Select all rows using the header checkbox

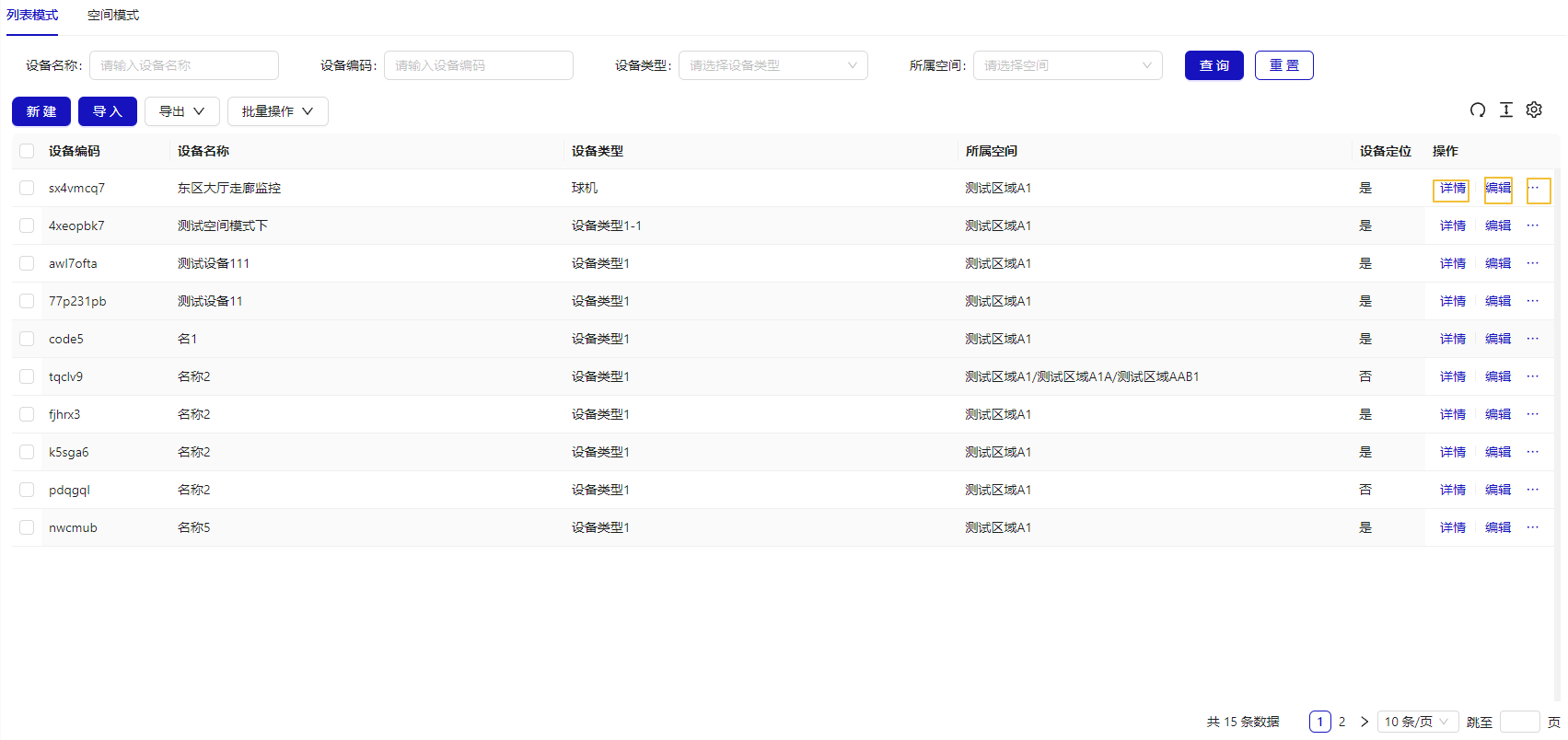click(27, 151)
